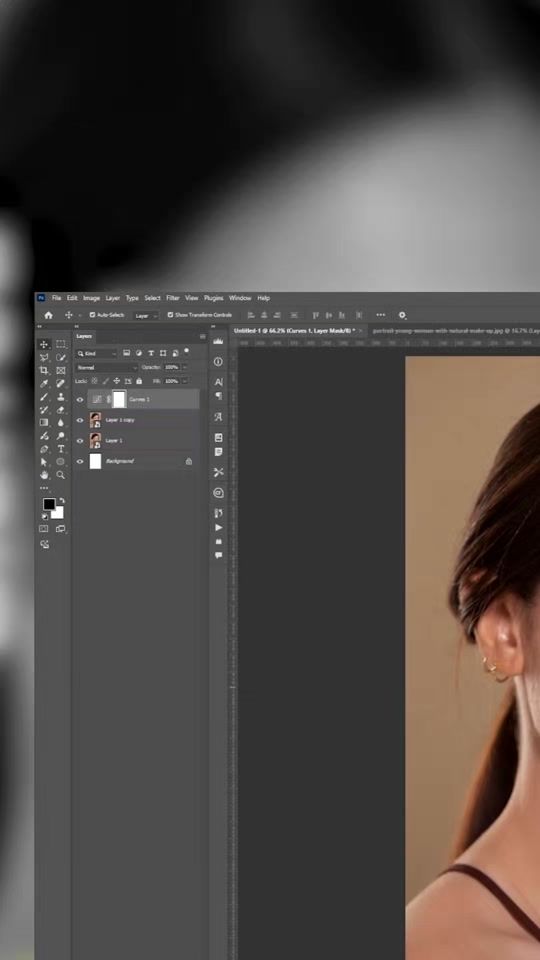Toggle the Auto-Select checkbox

coord(92,315)
